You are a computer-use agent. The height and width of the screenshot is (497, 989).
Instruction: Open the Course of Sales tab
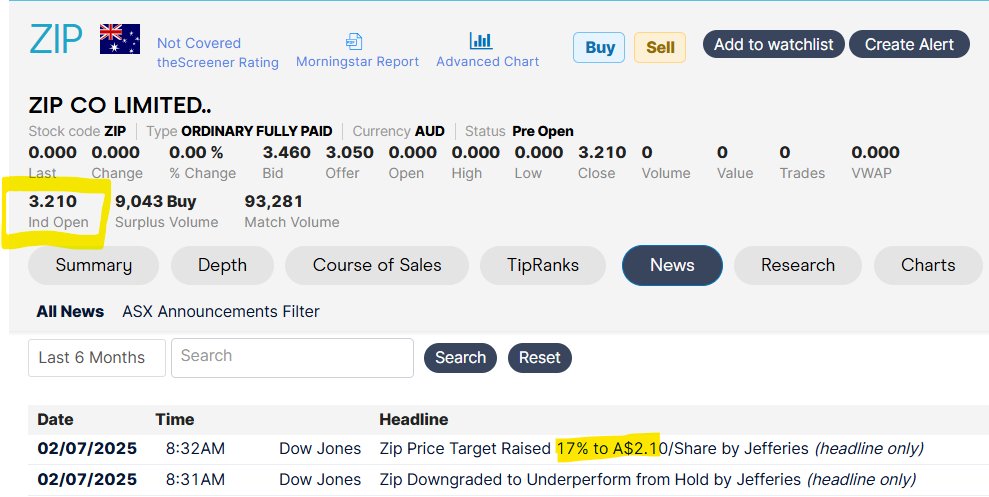tap(377, 265)
